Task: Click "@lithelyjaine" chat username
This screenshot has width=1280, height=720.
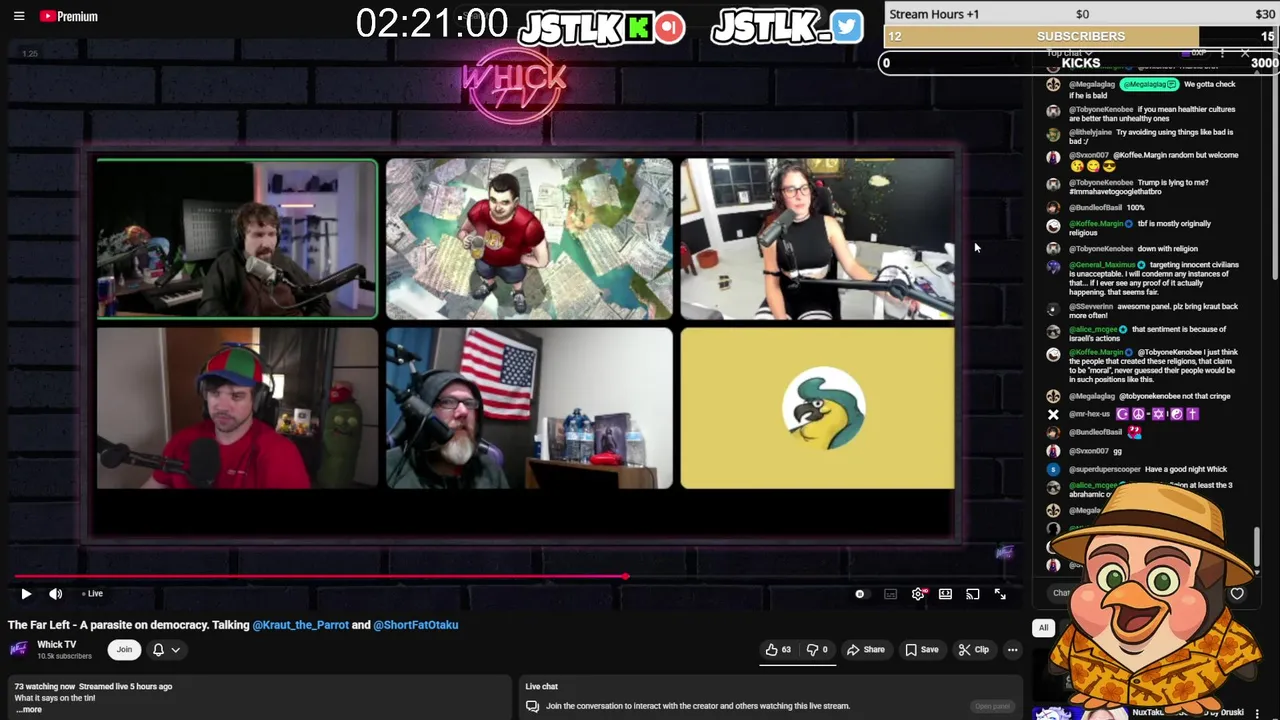Action: pos(1090,132)
